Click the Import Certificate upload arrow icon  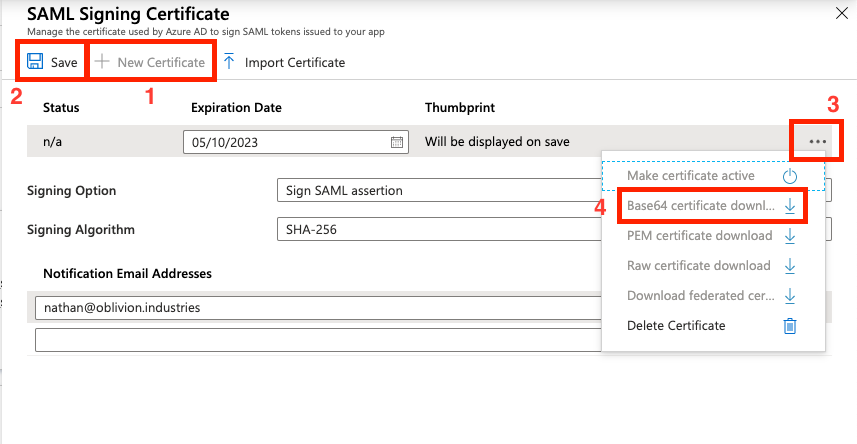click(x=229, y=62)
